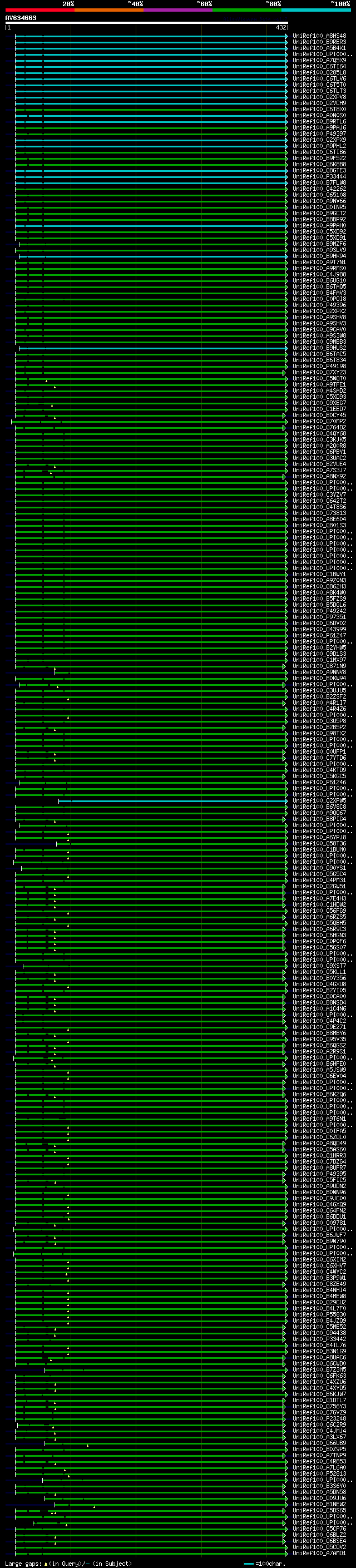The image size is (356, 1568).
Task: Open entry UniRef100_B5FZS9
Action: (x=319, y=599)
